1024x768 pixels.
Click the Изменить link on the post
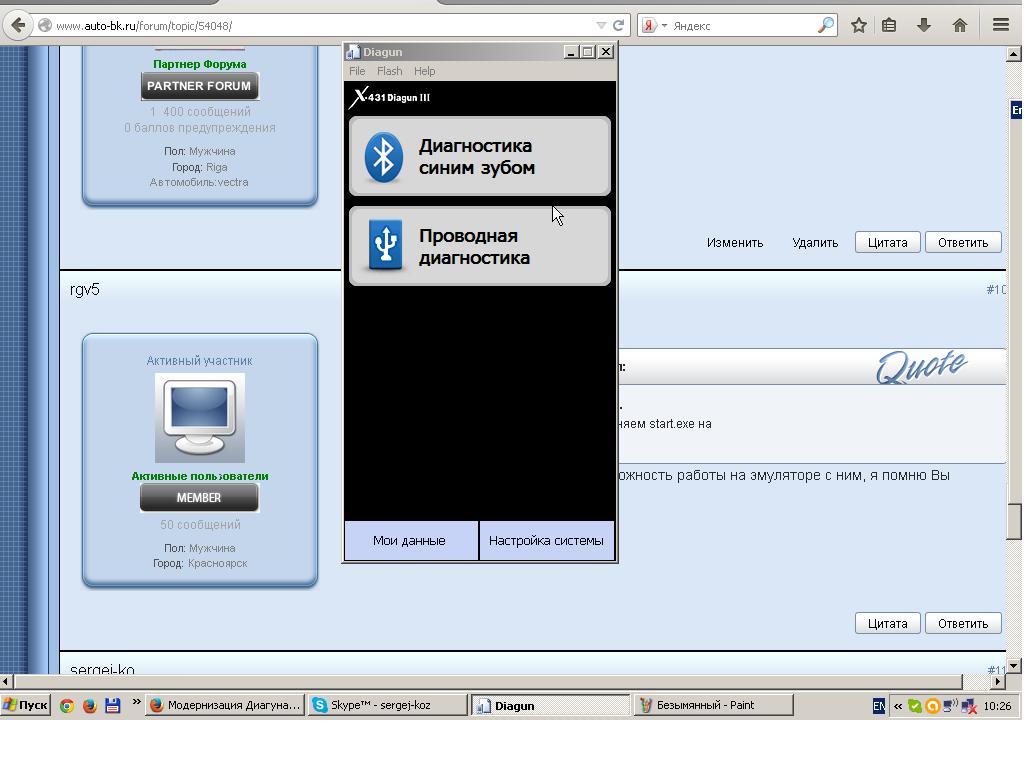pos(735,242)
